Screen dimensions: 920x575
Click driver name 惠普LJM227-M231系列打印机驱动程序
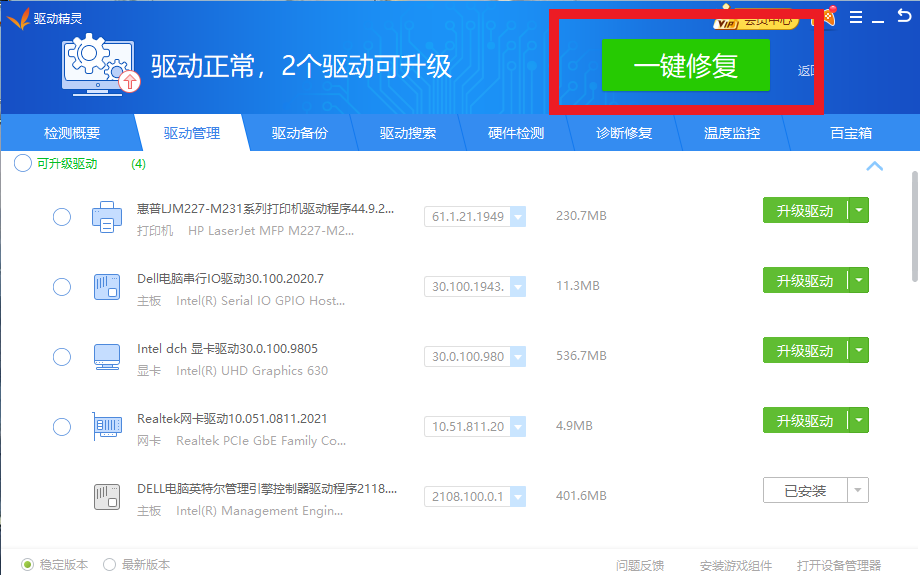[265, 208]
